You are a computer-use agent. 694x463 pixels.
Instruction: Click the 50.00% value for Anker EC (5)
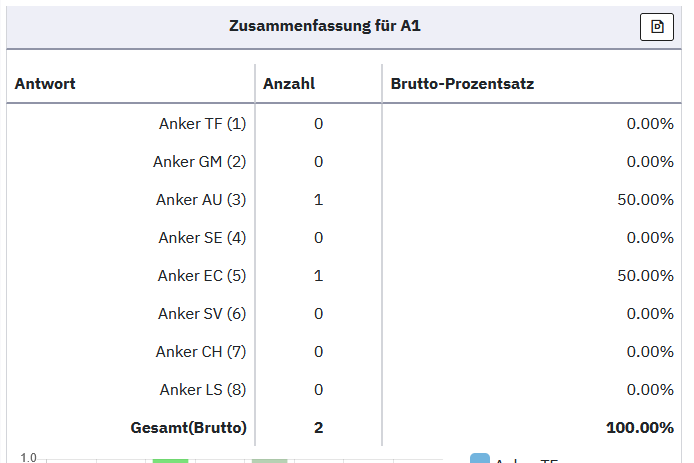click(645, 276)
